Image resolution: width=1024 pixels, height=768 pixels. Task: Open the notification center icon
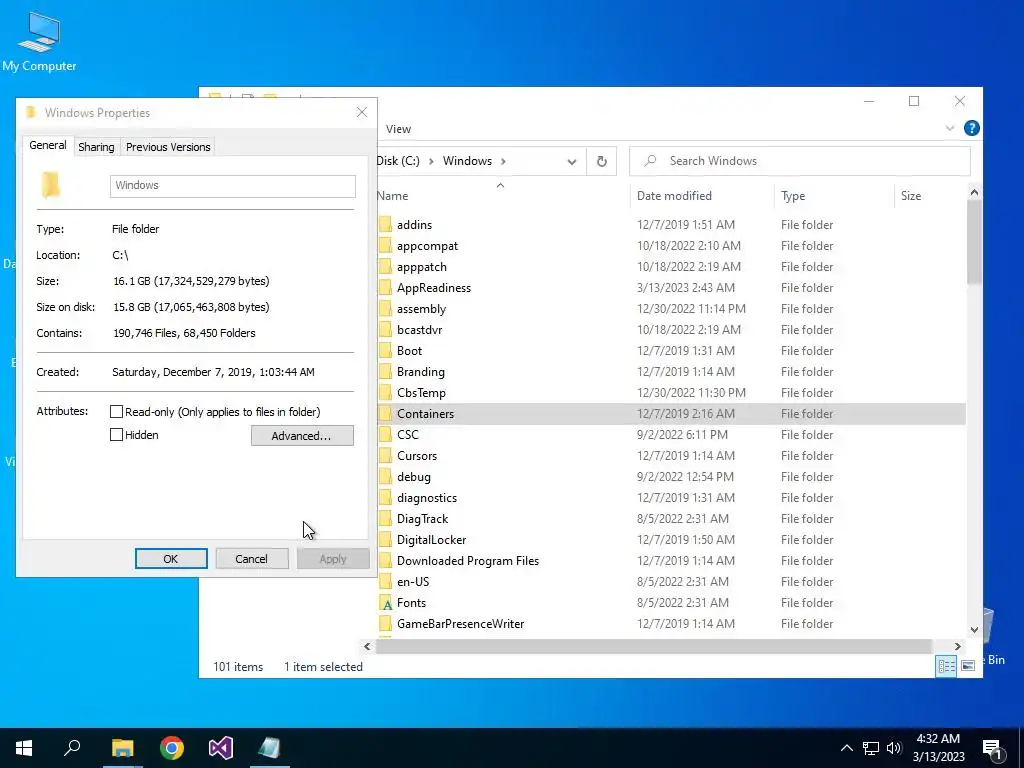(992, 748)
